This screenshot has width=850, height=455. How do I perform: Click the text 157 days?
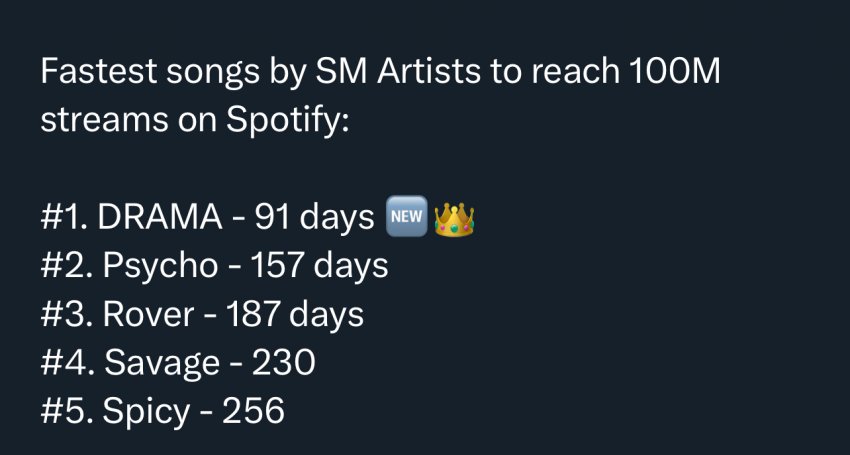coord(319,266)
